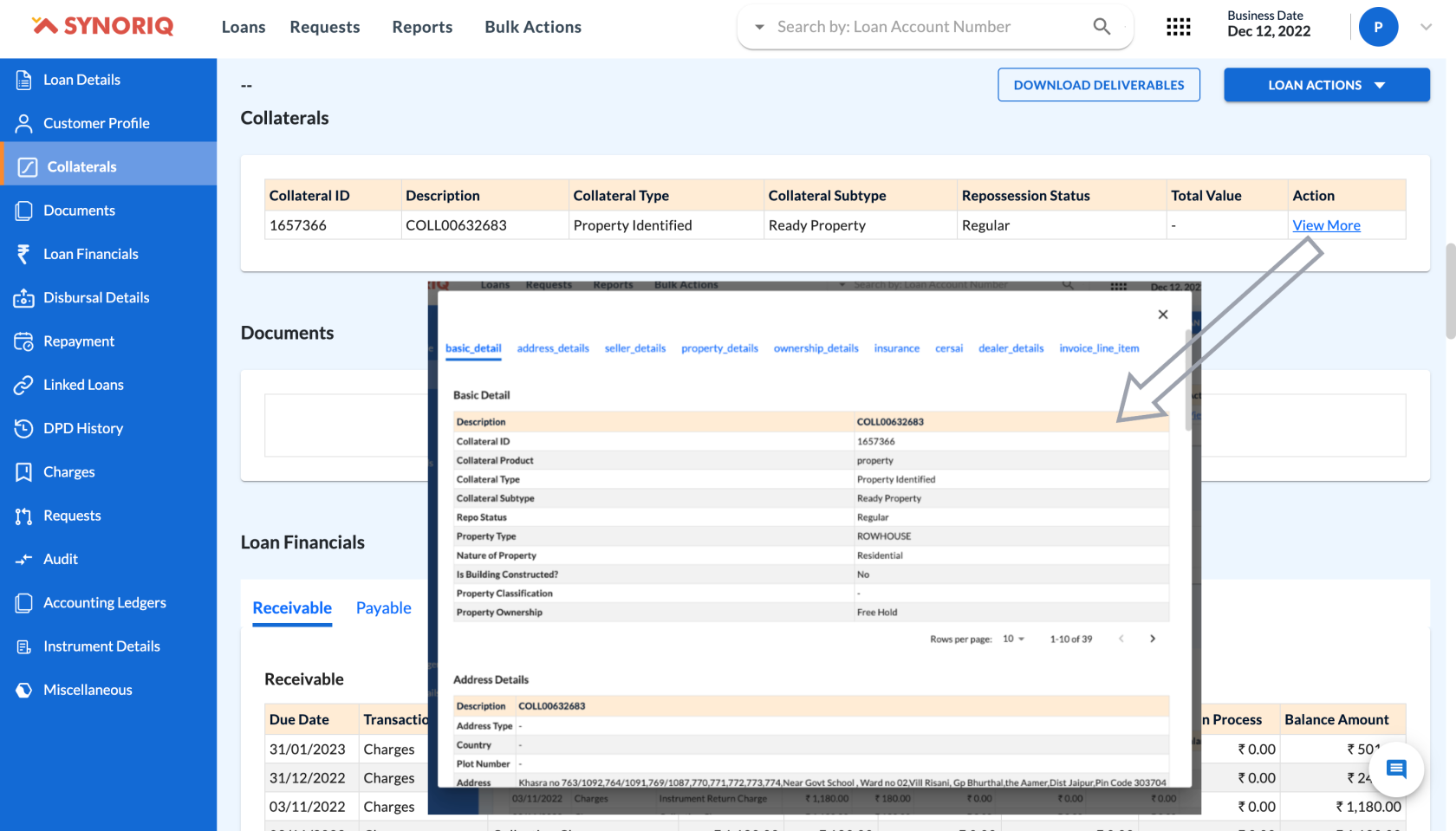
Task: Select the invoice_line_item popup tab
Action: tap(1099, 348)
